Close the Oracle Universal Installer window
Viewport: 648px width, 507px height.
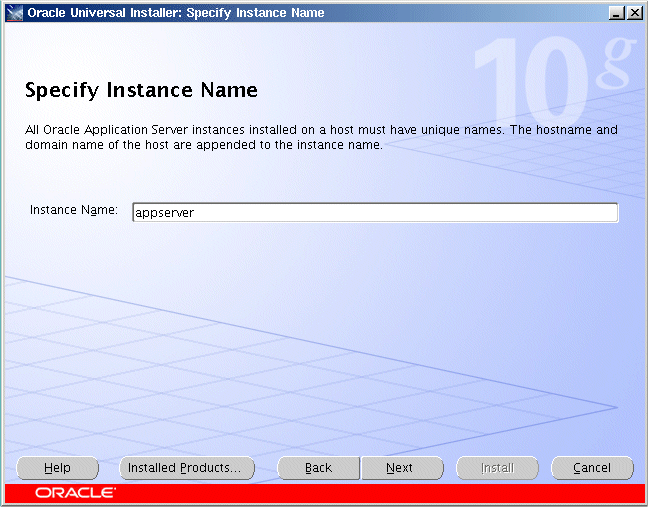point(634,13)
